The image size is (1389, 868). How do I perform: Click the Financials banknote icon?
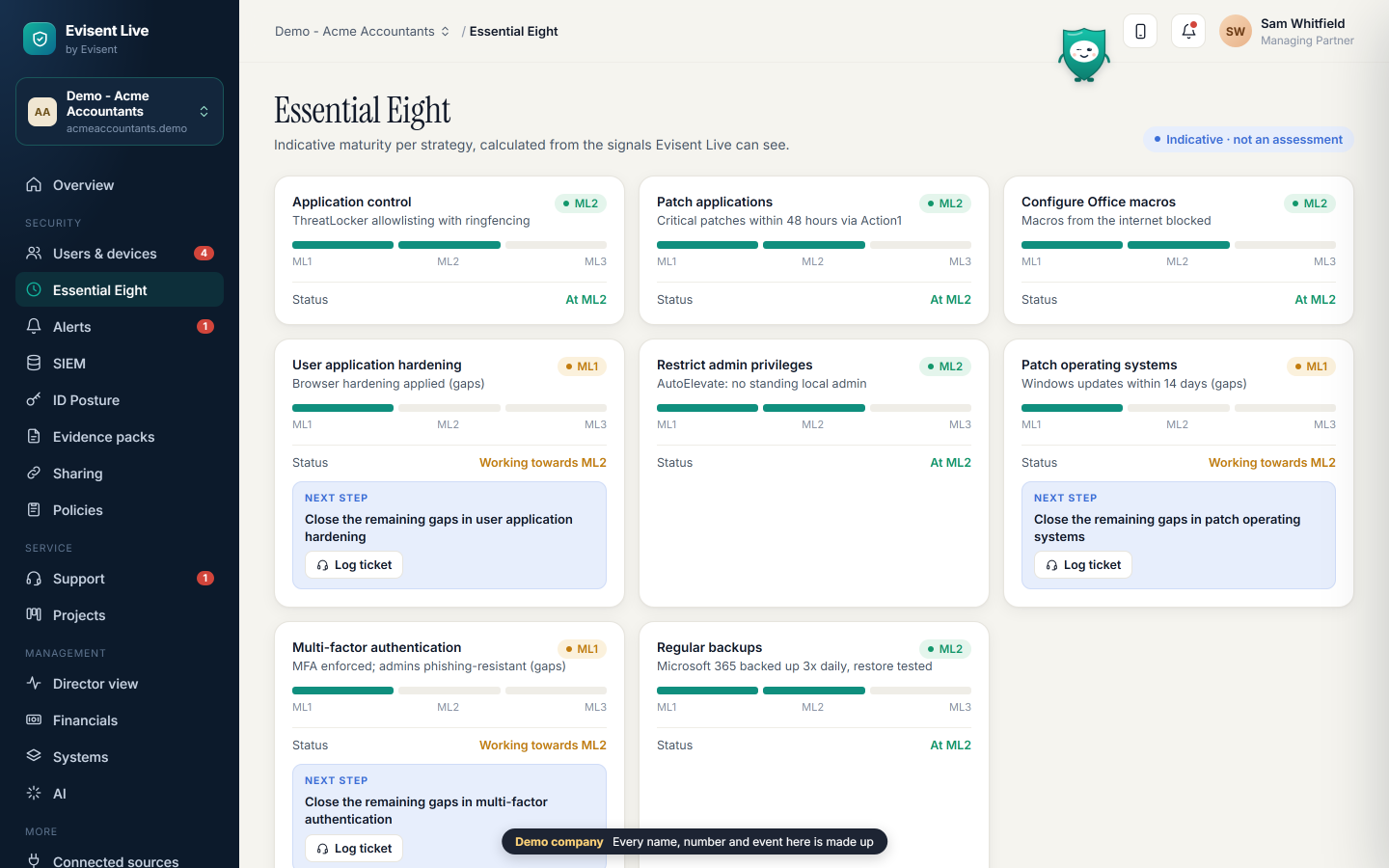(34, 720)
